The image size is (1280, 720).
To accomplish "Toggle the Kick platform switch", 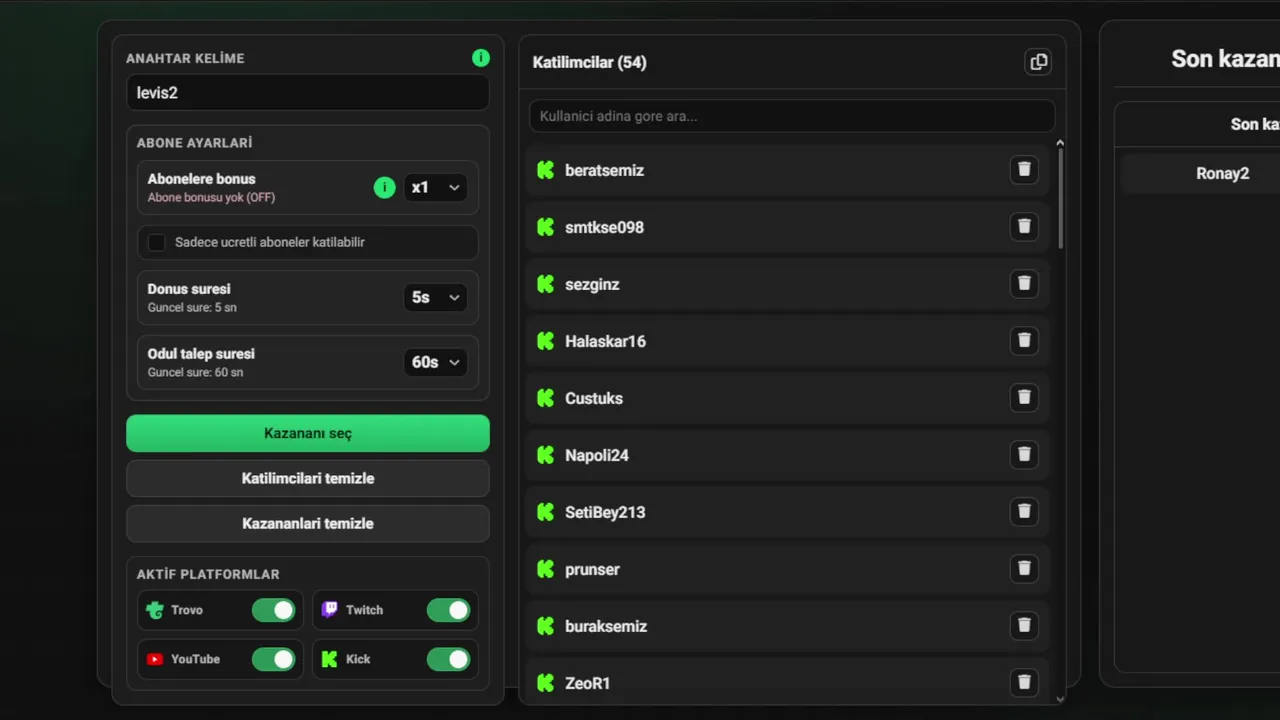I will [448, 659].
